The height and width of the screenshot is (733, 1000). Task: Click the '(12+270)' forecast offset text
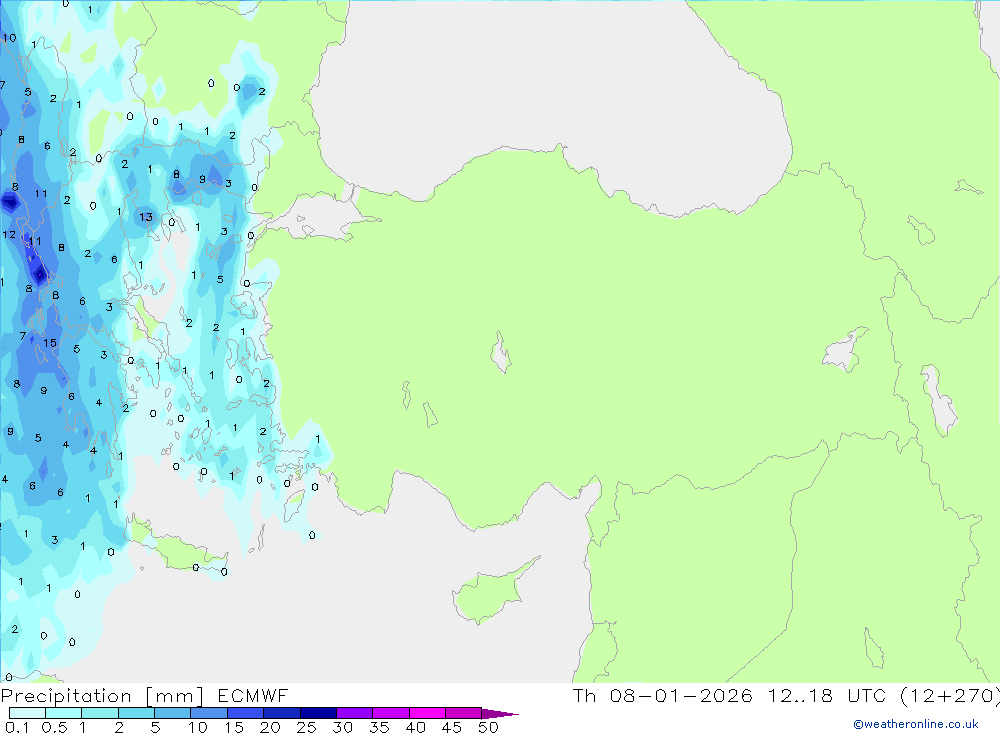coord(950,695)
